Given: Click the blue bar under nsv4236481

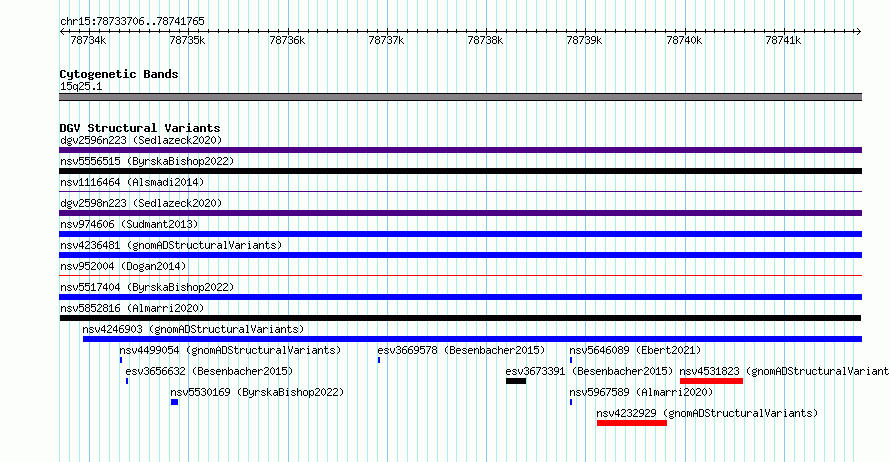Looking at the screenshot, I should 460,255.
